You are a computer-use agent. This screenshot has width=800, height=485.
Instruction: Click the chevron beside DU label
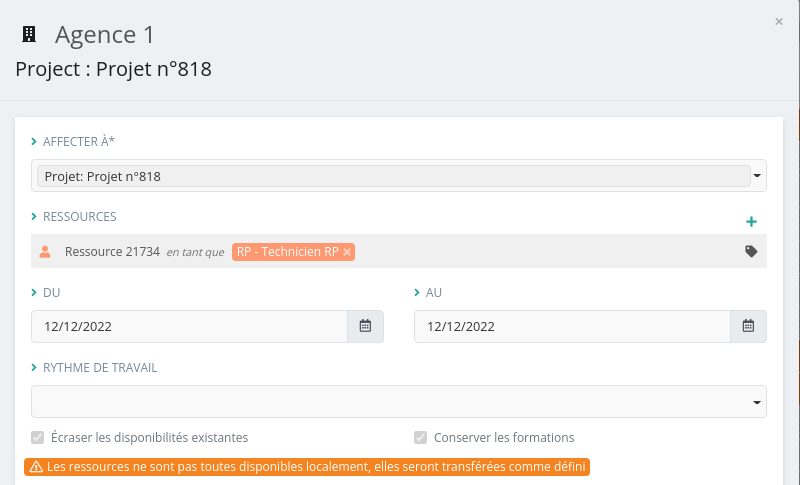click(x=34, y=292)
